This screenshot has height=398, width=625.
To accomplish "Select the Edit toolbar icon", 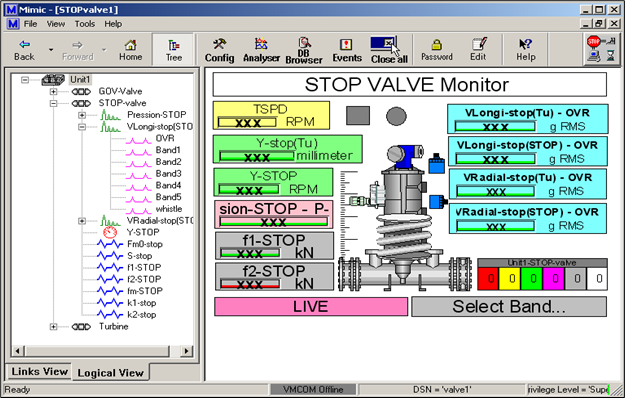I will 478,50.
